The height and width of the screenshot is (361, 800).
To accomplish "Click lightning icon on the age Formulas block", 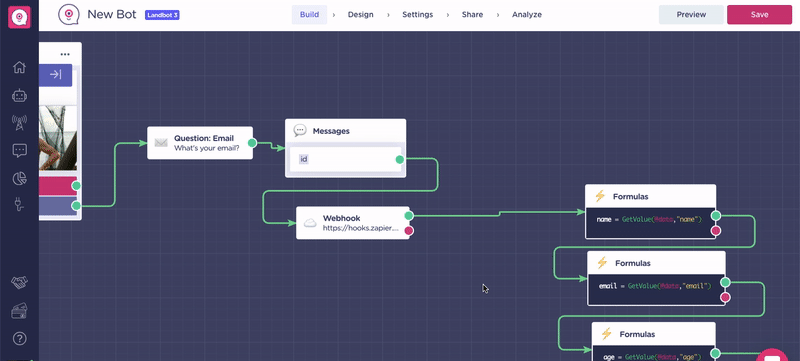I will 606,334.
